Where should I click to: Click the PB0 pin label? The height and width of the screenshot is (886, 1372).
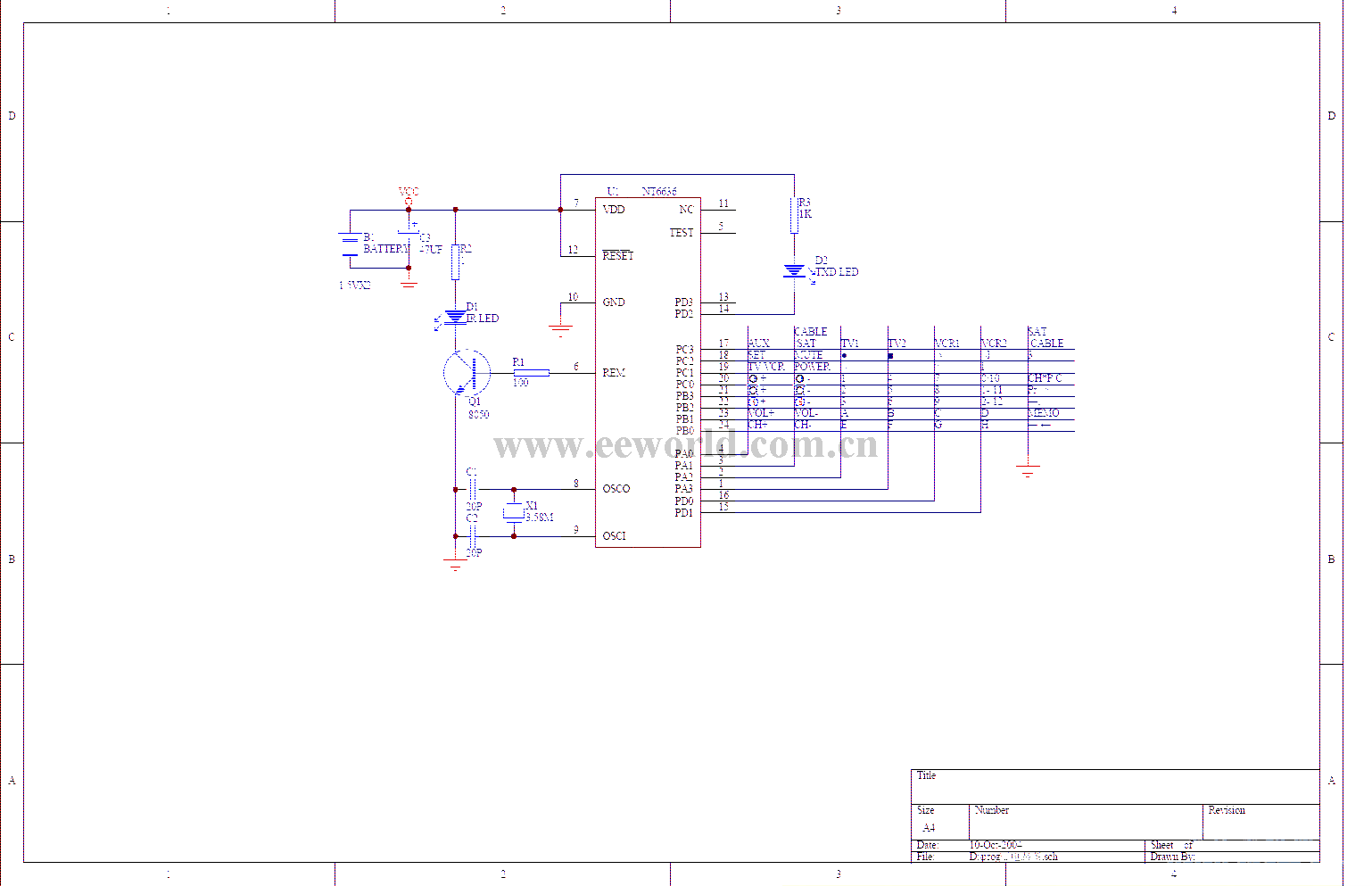click(684, 431)
